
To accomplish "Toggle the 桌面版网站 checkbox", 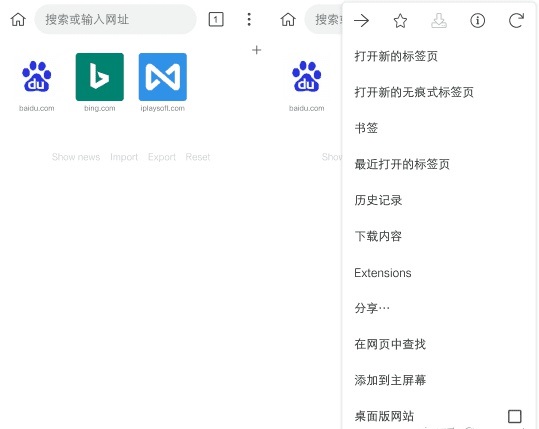I will 515,416.
